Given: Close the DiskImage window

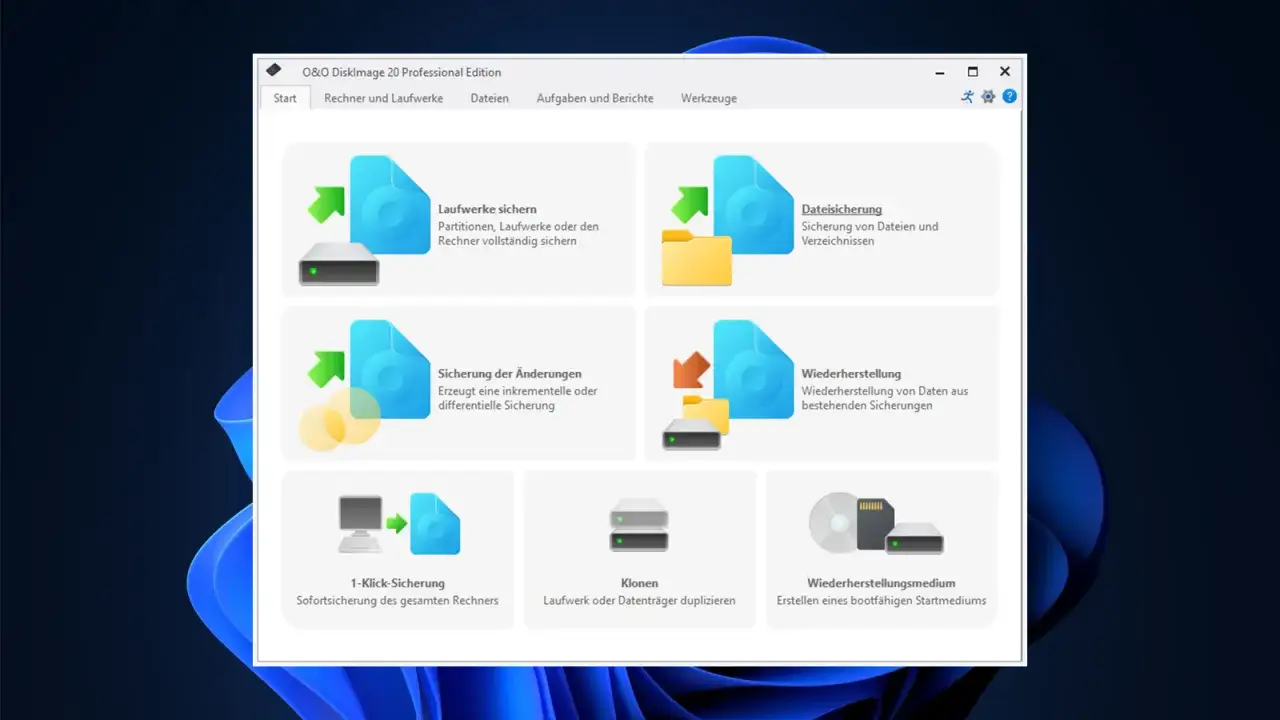Looking at the screenshot, I should (1005, 72).
